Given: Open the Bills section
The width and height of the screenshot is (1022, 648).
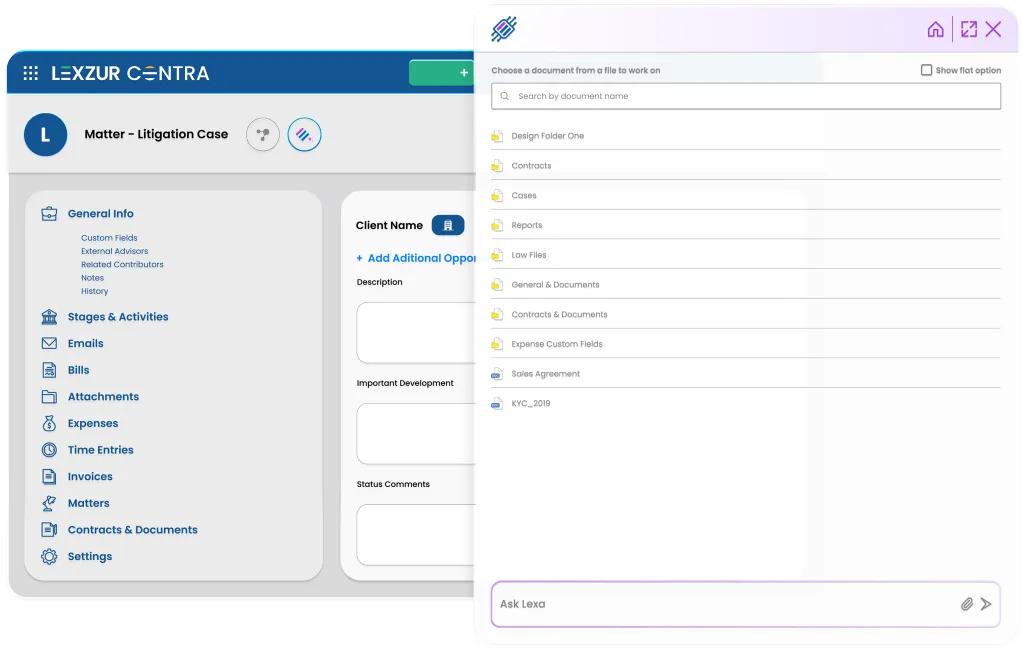Looking at the screenshot, I should tap(78, 370).
